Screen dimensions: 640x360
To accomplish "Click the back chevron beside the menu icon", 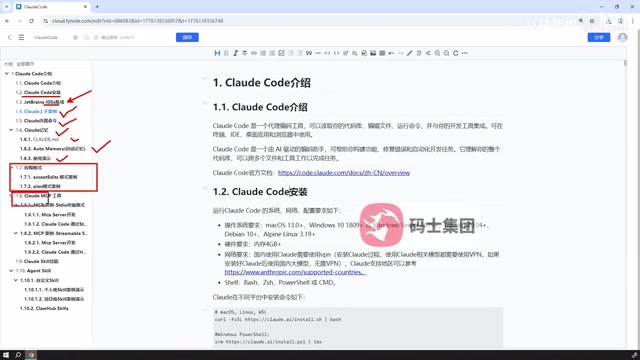I will (x=9, y=37).
